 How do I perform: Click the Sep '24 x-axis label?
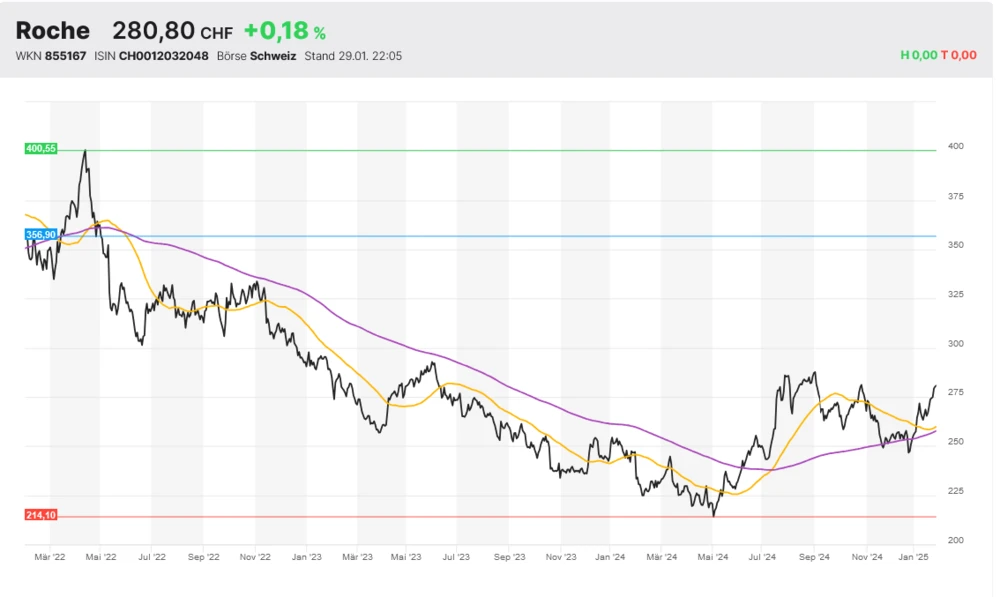[815, 556]
